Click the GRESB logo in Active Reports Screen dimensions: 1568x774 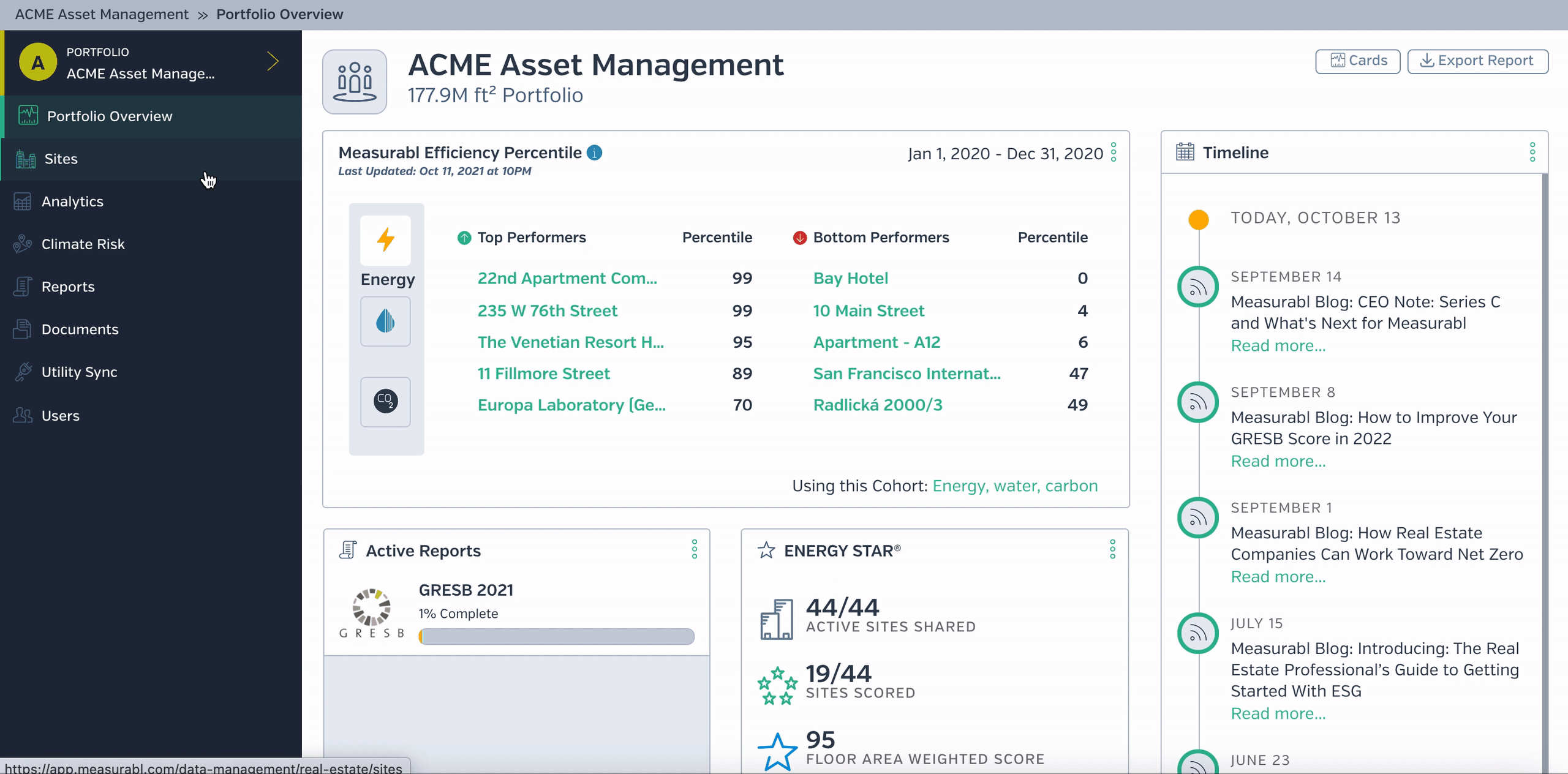click(x=372, y=614)
